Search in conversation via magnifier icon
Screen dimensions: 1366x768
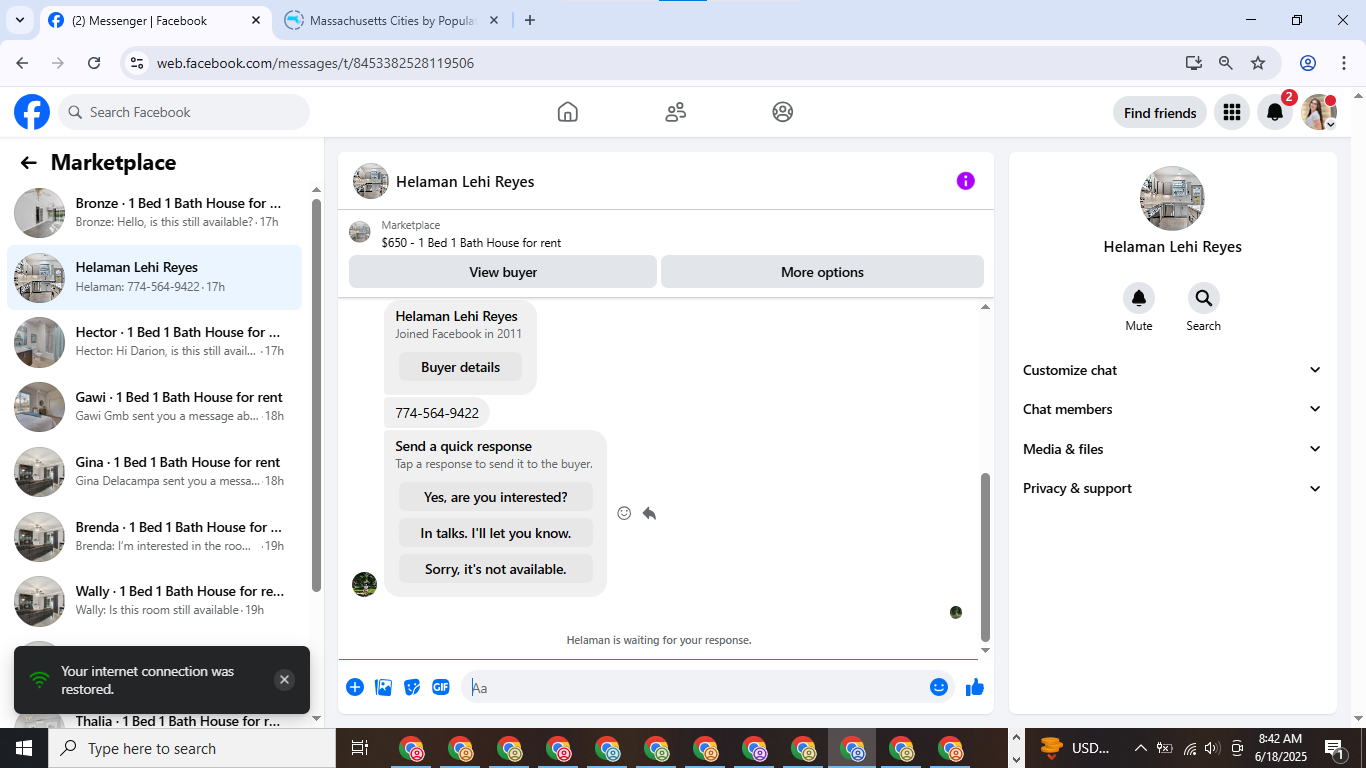click(x=1203, y=298)
